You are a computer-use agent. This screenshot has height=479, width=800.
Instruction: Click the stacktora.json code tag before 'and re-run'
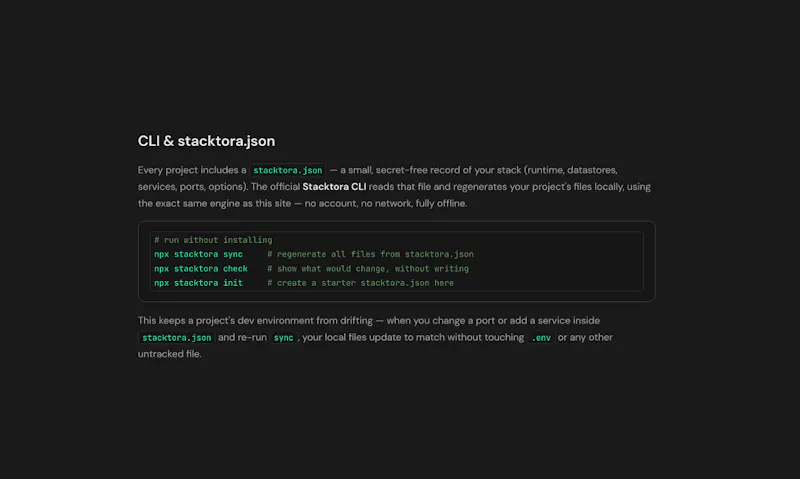click(177, 338)
